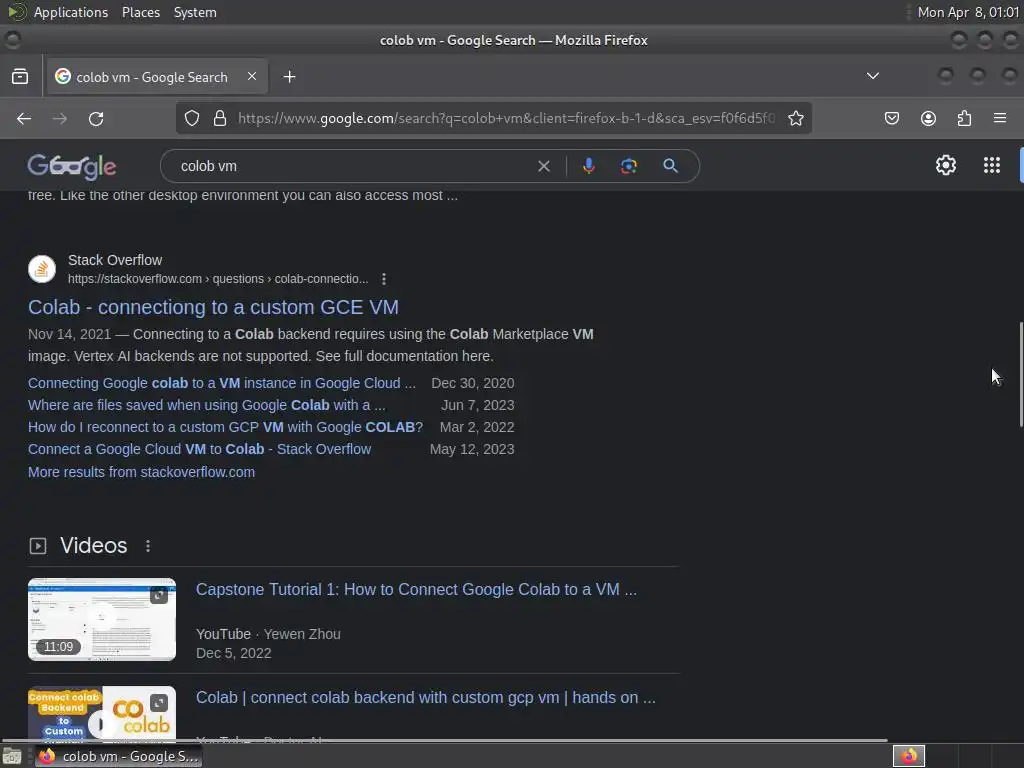Open the extensions puzzle icon
This screenshot has width=1024, height=768.
pos(964,118)
